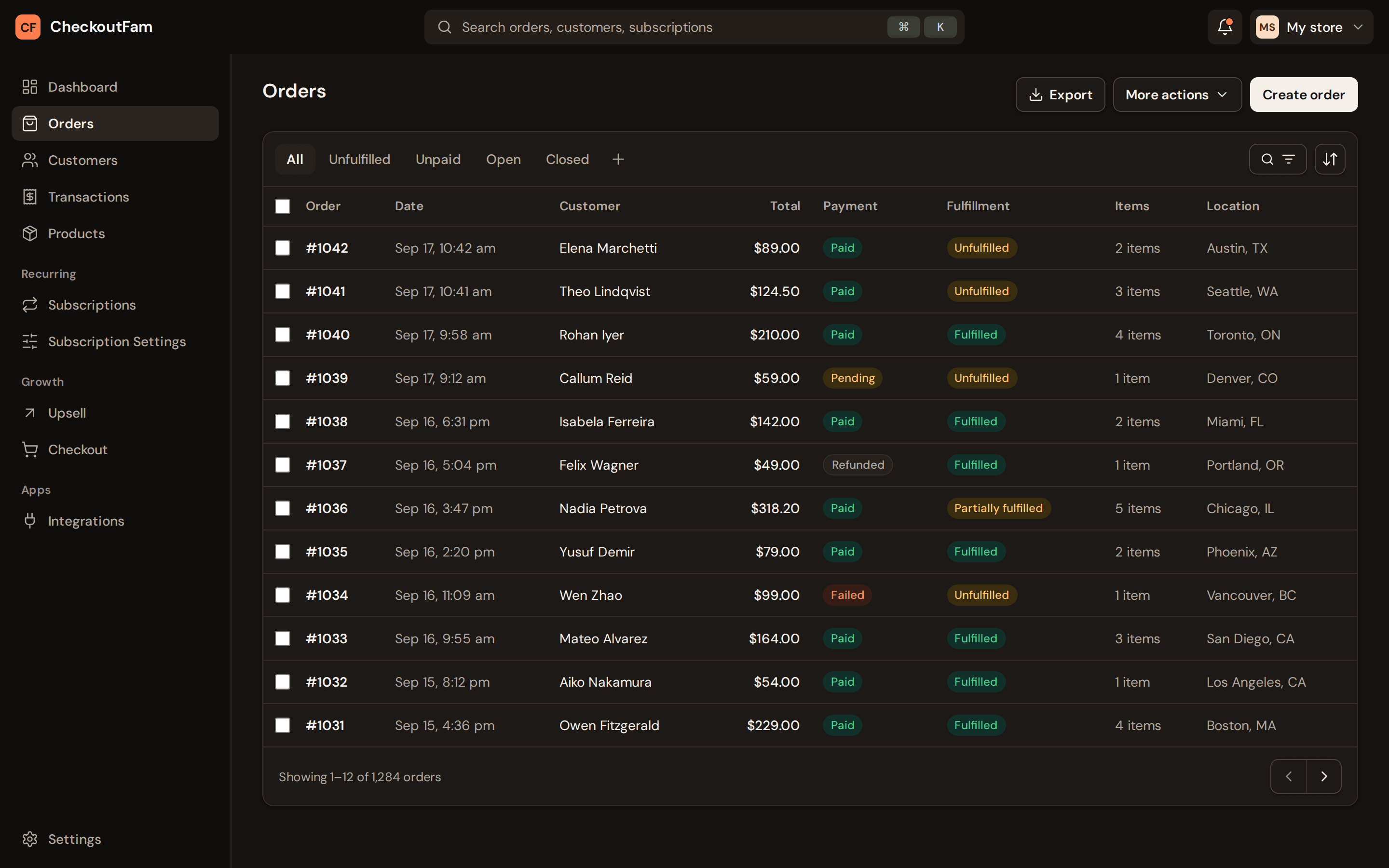Click the $318.20 total cell
This screenshot has width=1389, height=868.
click(775, 509)
